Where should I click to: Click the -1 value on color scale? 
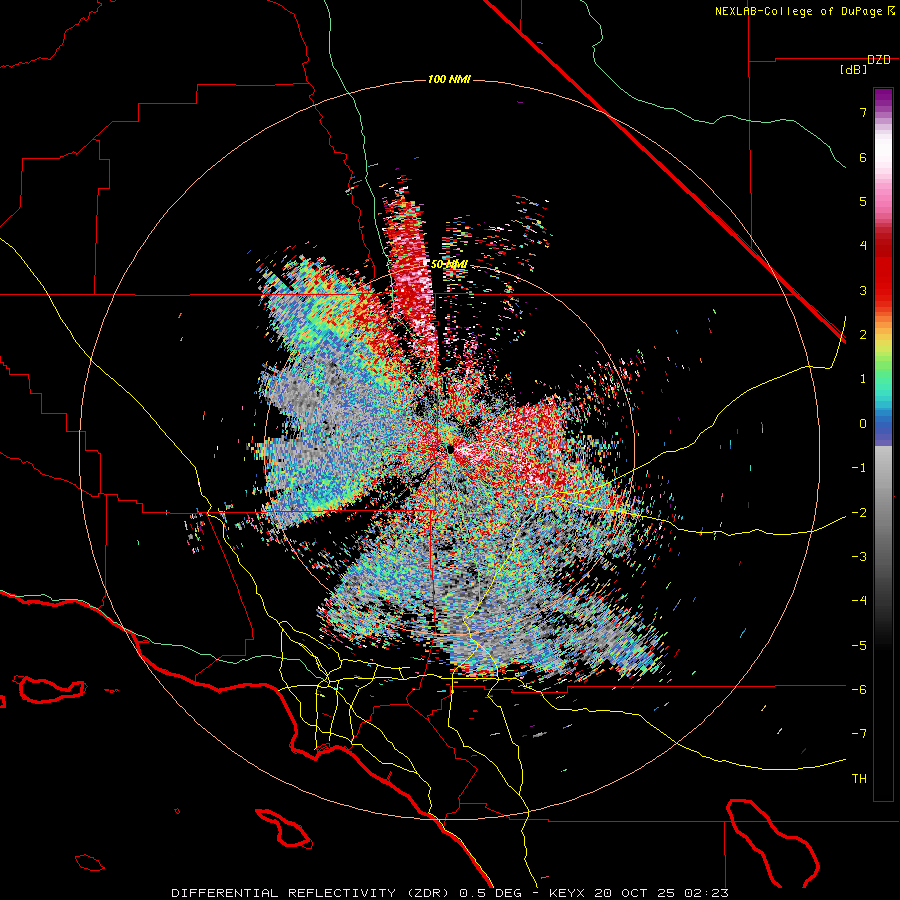(x=859, y=468)
